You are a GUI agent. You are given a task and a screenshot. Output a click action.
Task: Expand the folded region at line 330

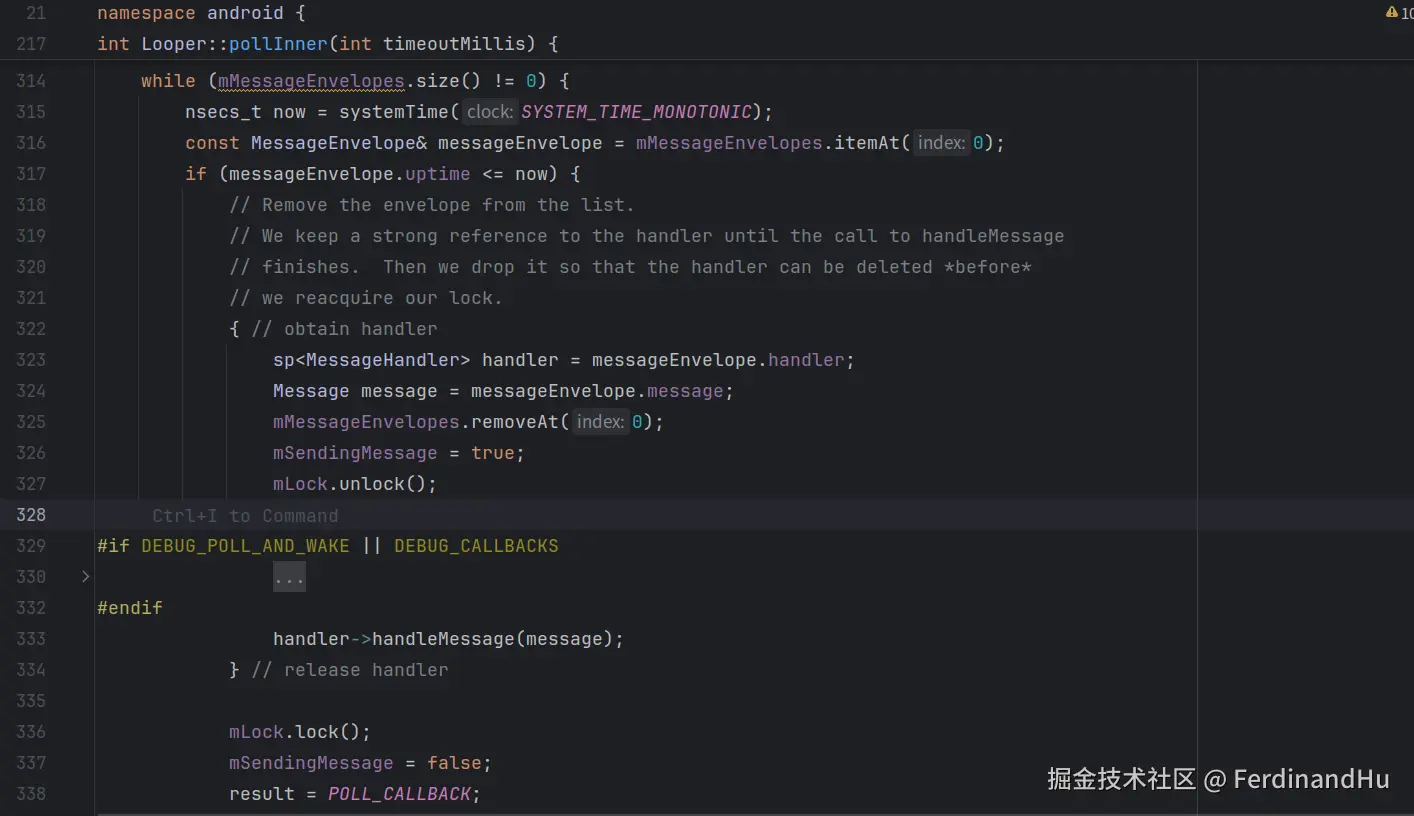tap(85, 576)
